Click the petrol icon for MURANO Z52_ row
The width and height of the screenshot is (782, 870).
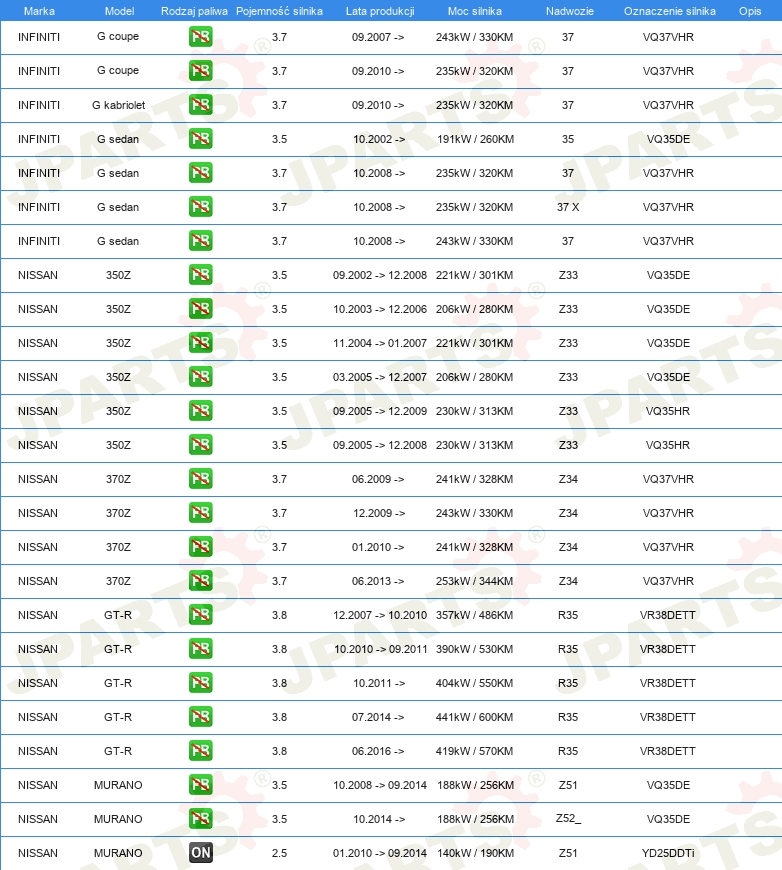tap(200, 819)
